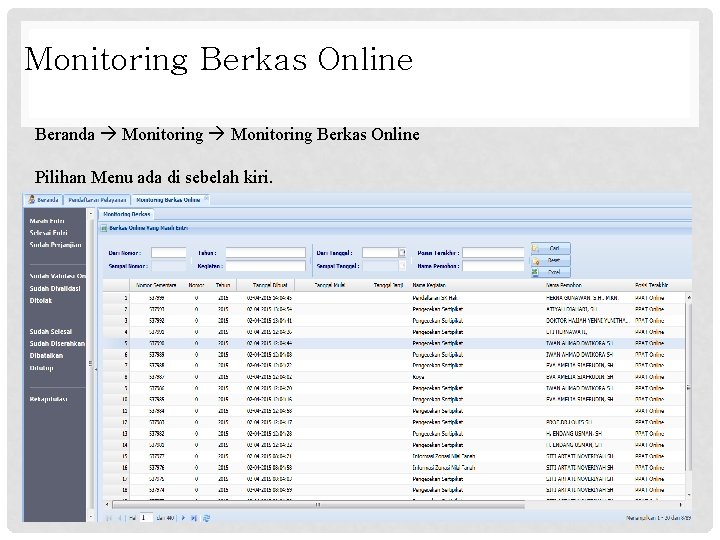Open the Monitoring Berkas inner tab
The image size is (720, 540).
point(126,214)
